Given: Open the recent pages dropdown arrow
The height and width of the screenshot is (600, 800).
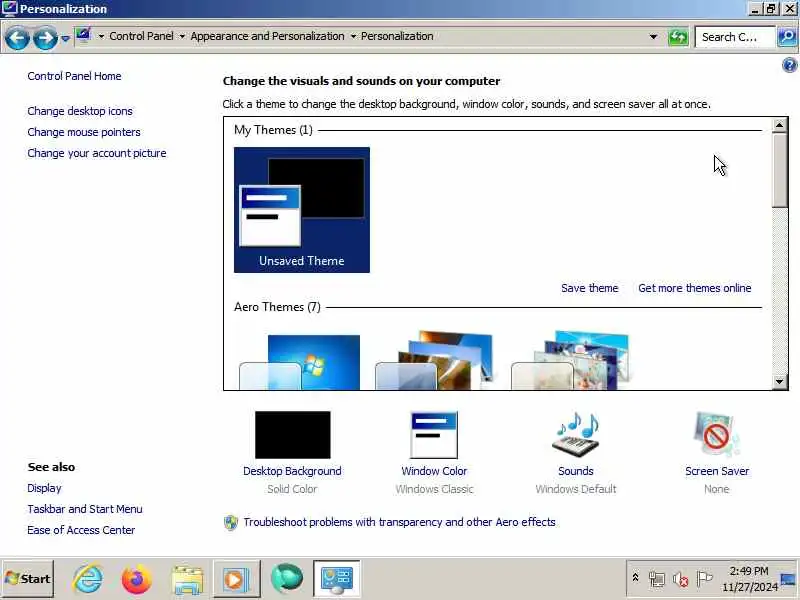Looking at the screenshot, I should coord(65,38).
